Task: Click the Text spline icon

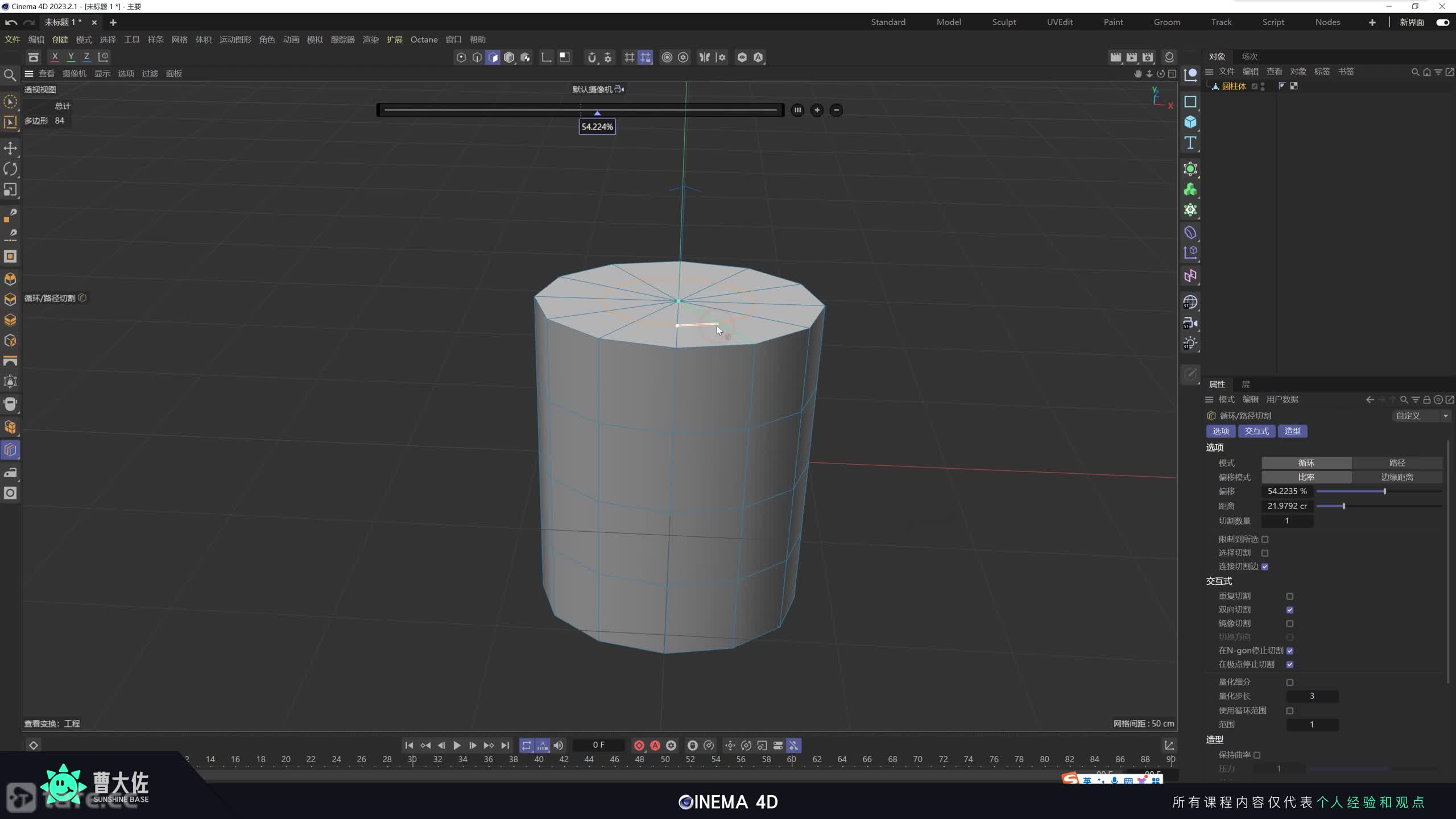Action: coord(1190,143)
